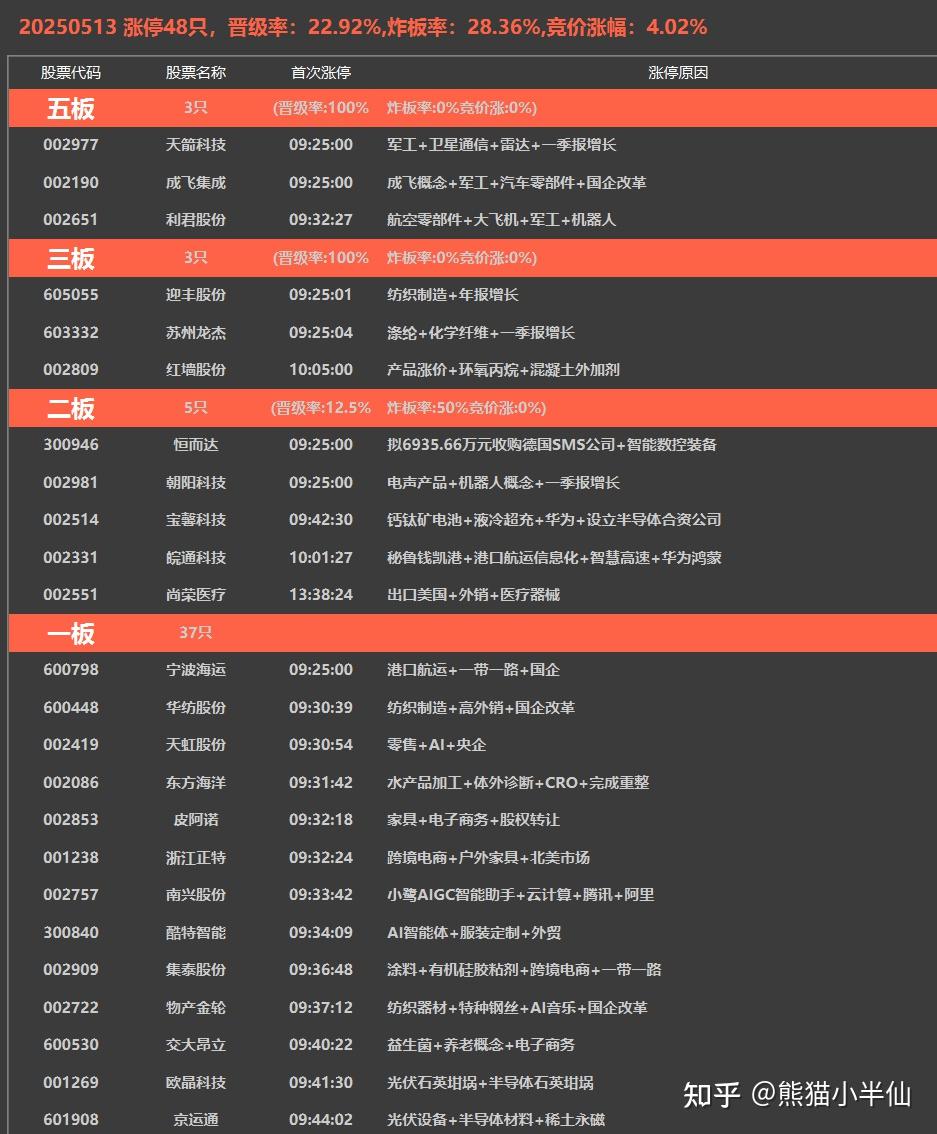Open stock 天箭科技
The height and width of the screenshot is (1134, 937).
(x=196, y=145)
